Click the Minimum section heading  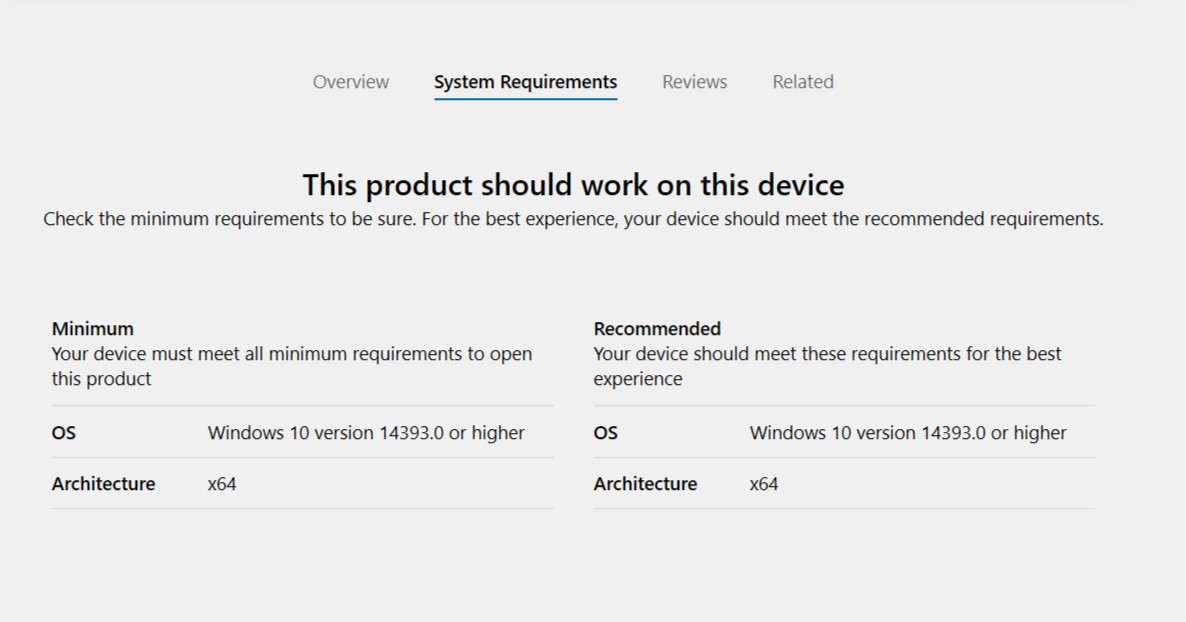click(x=92, y=328)
